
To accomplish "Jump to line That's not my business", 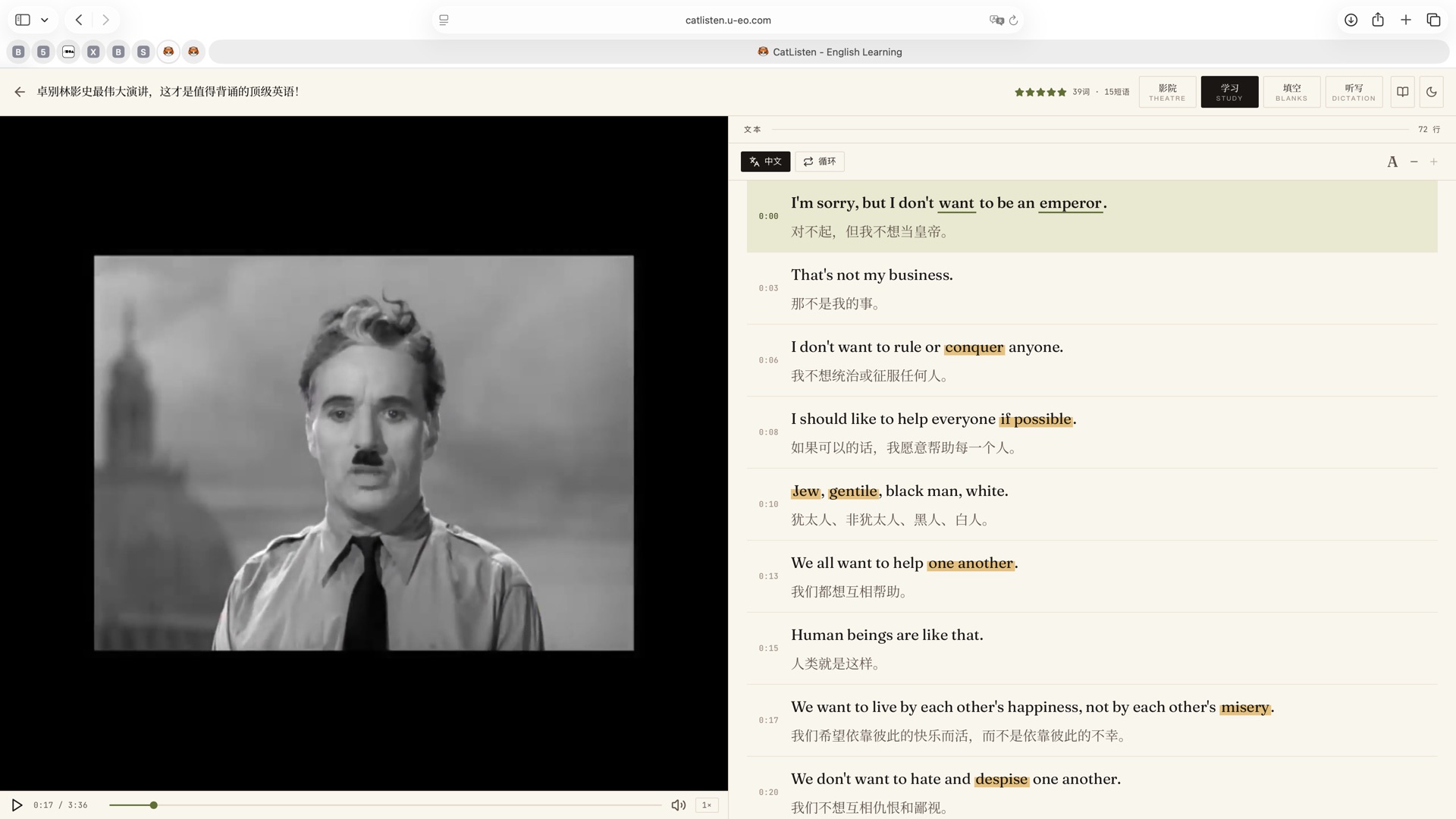I will [x=1091, y=288].
